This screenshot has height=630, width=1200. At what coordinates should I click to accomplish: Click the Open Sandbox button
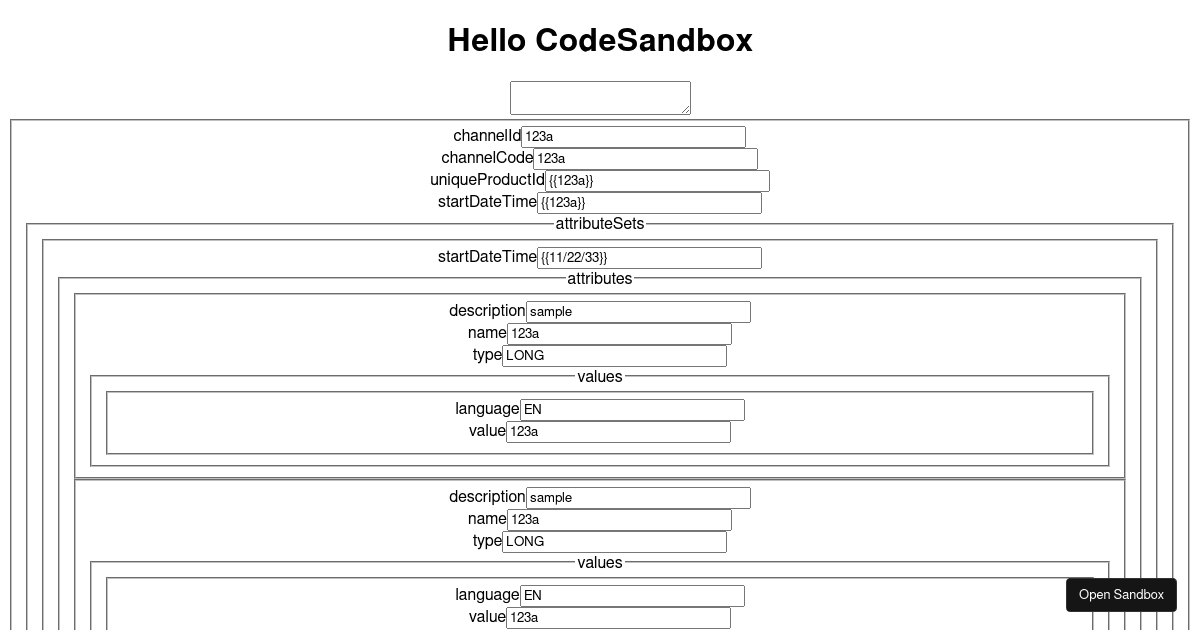(x=1121, y=594)
